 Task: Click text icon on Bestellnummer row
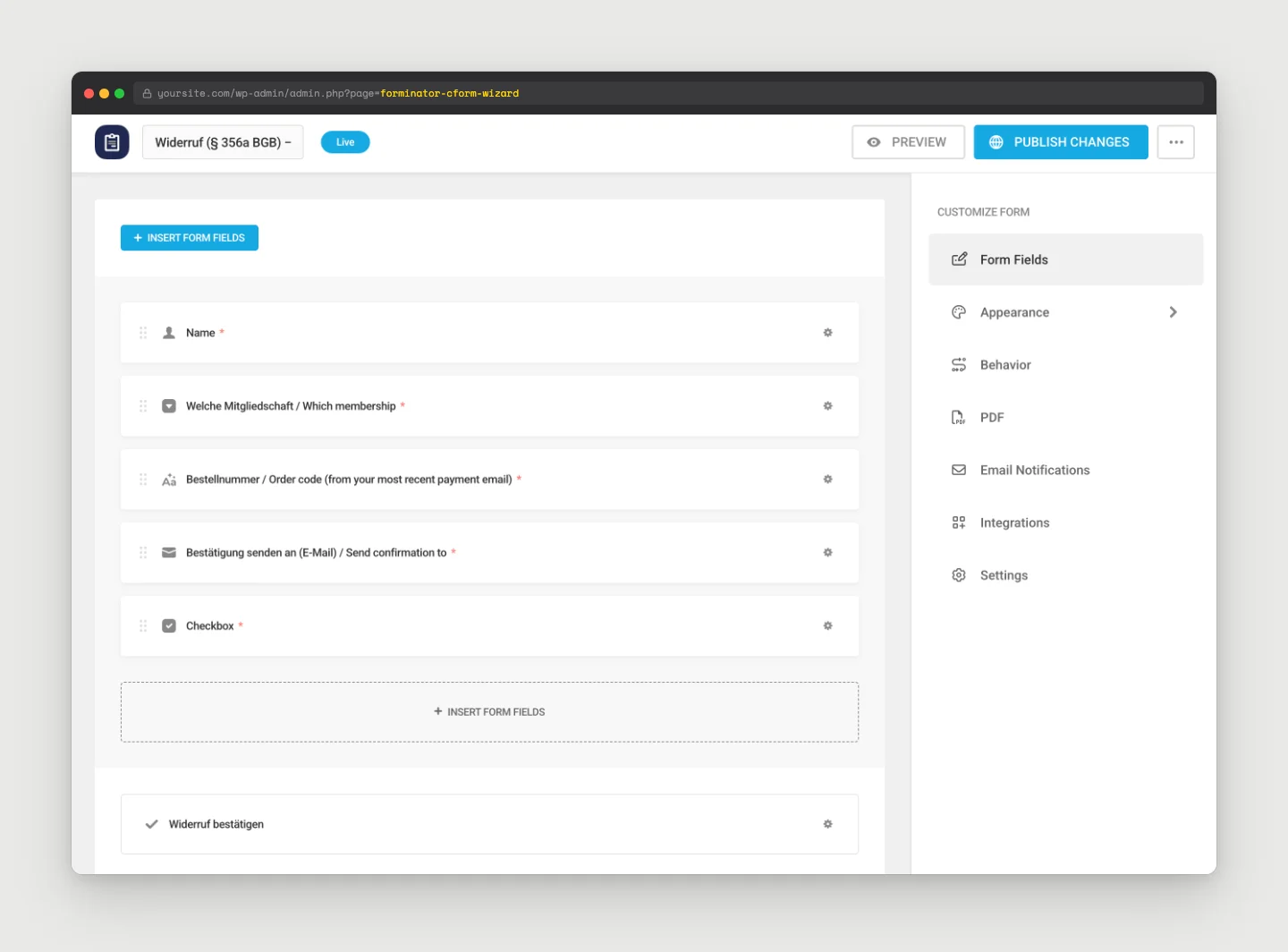169,480
